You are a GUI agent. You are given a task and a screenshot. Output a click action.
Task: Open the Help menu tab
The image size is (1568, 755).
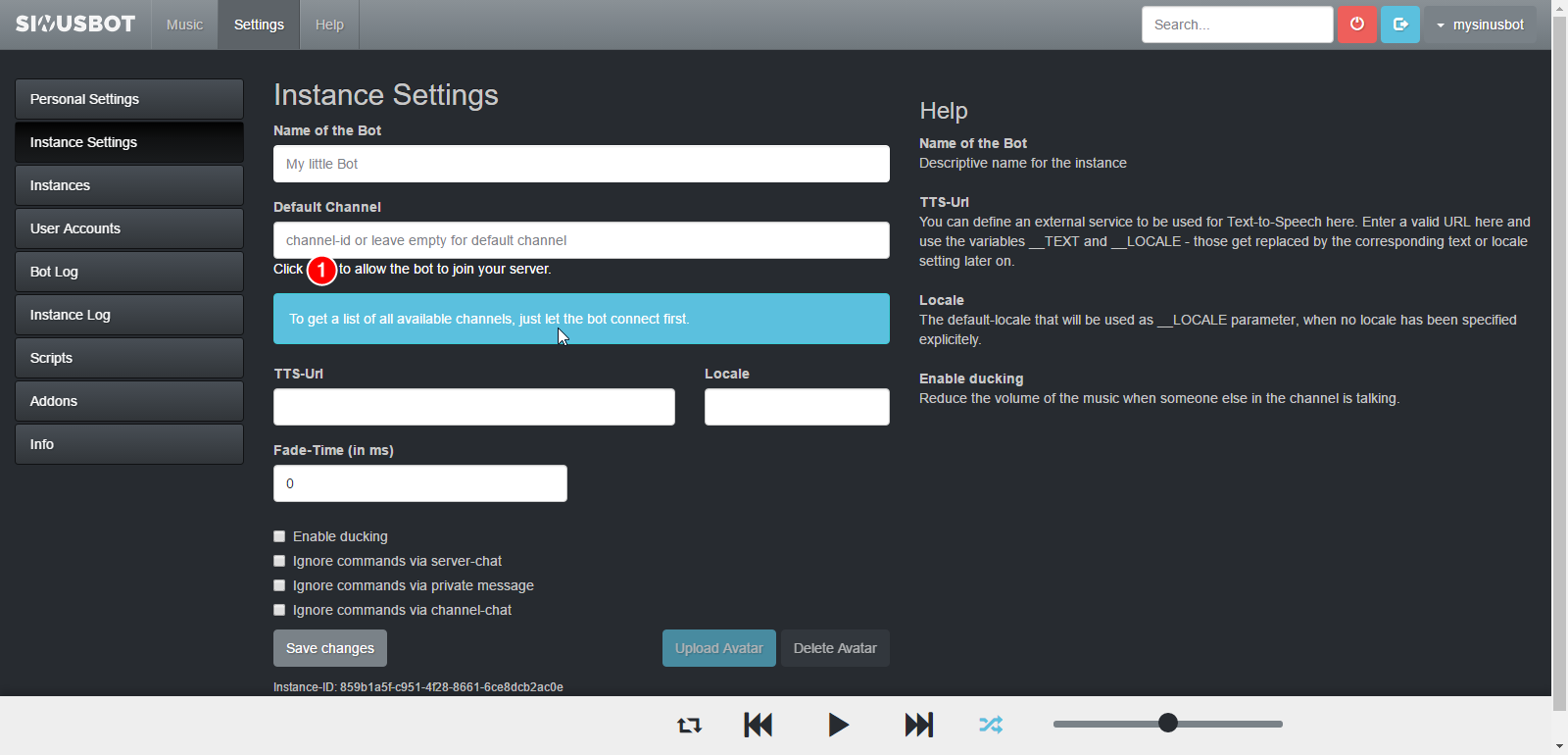click(x=329, y=25)
